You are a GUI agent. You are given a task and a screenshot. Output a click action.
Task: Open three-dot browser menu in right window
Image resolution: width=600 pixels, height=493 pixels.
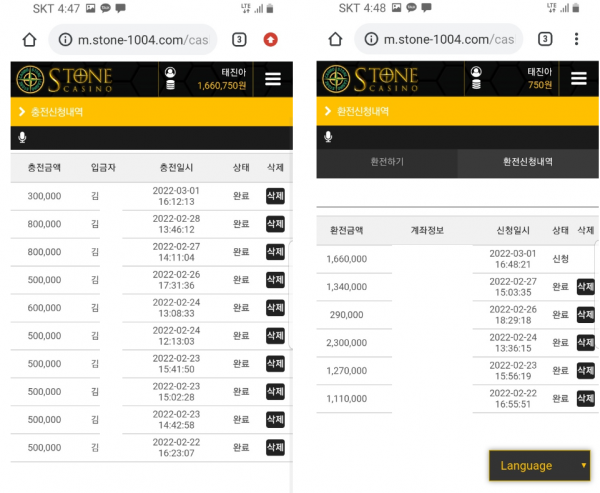576,40
